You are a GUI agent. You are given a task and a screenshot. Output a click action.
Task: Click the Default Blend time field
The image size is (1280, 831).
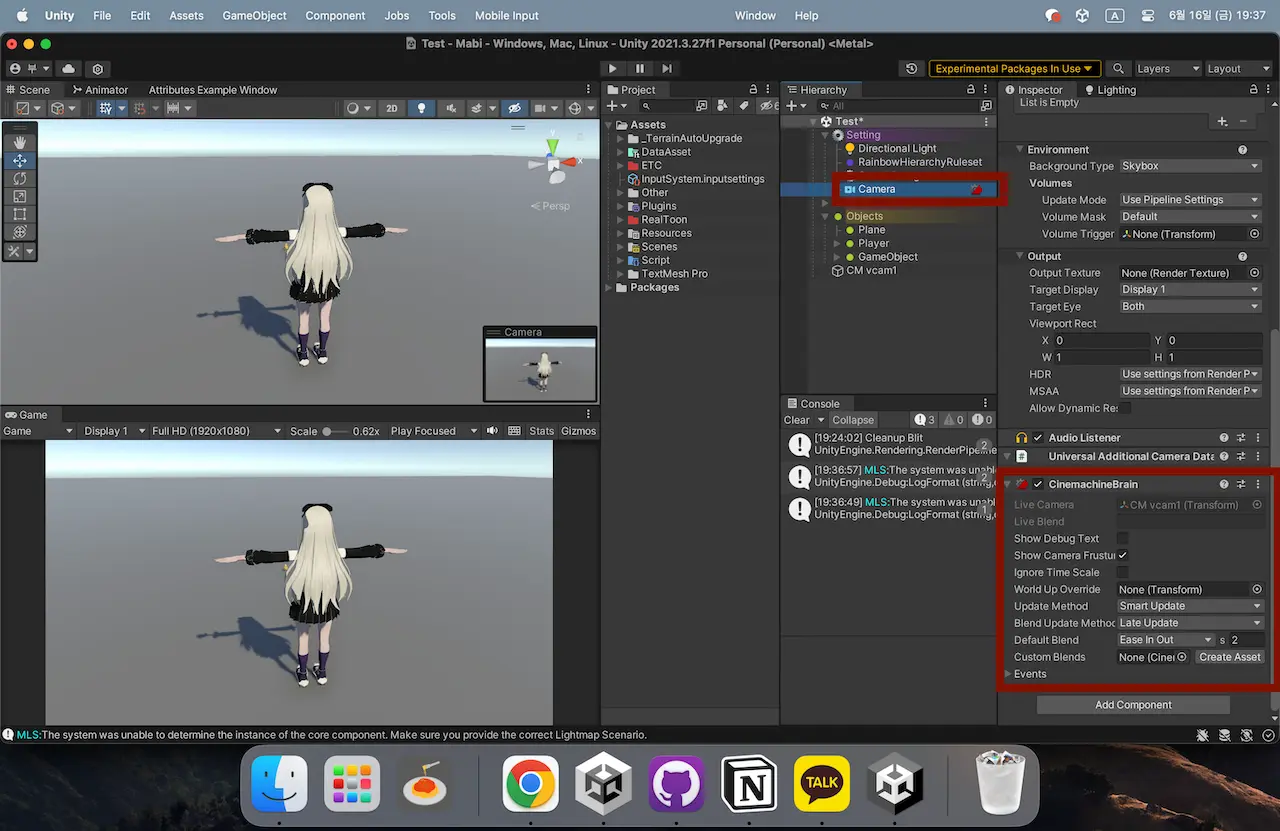pos(1246,640)
